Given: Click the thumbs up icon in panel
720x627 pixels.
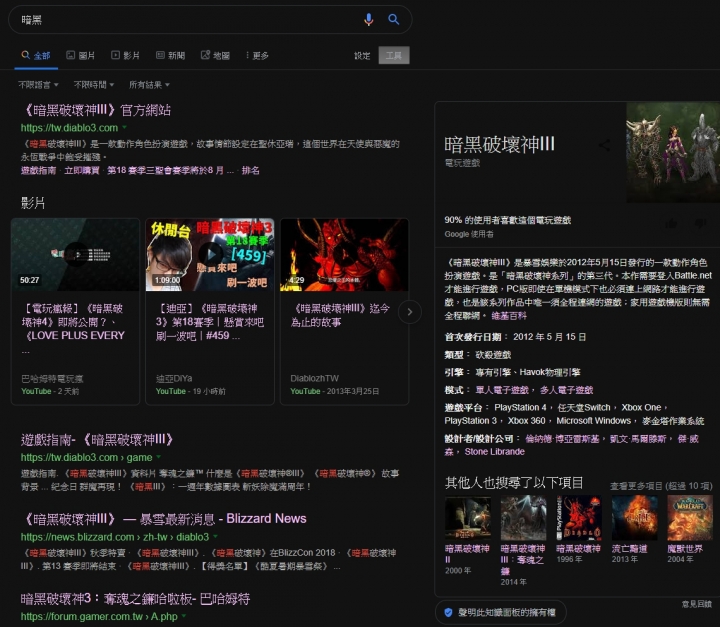Looking at the screenshot, I should [x=671, y=224].
